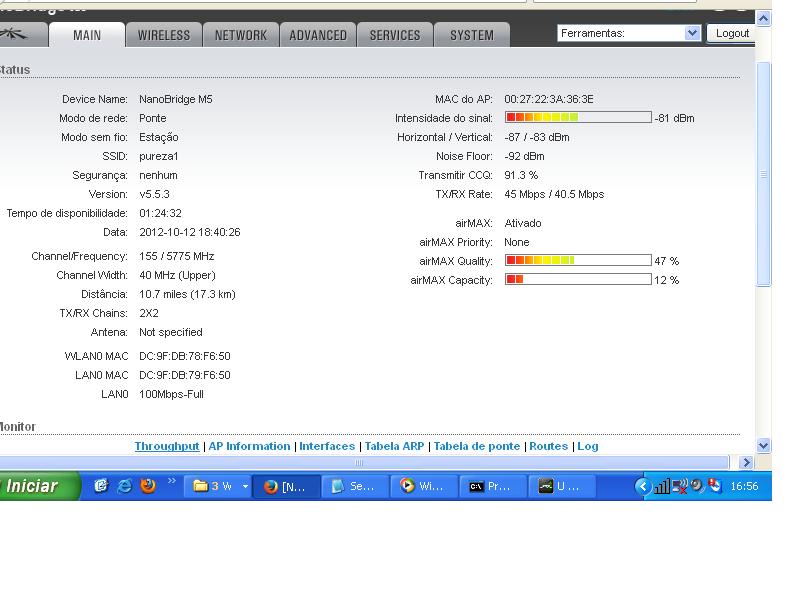The image size is (800, 600).
Task: Select the uptime value 01:24:32
Action: click(x=160, y=213)
